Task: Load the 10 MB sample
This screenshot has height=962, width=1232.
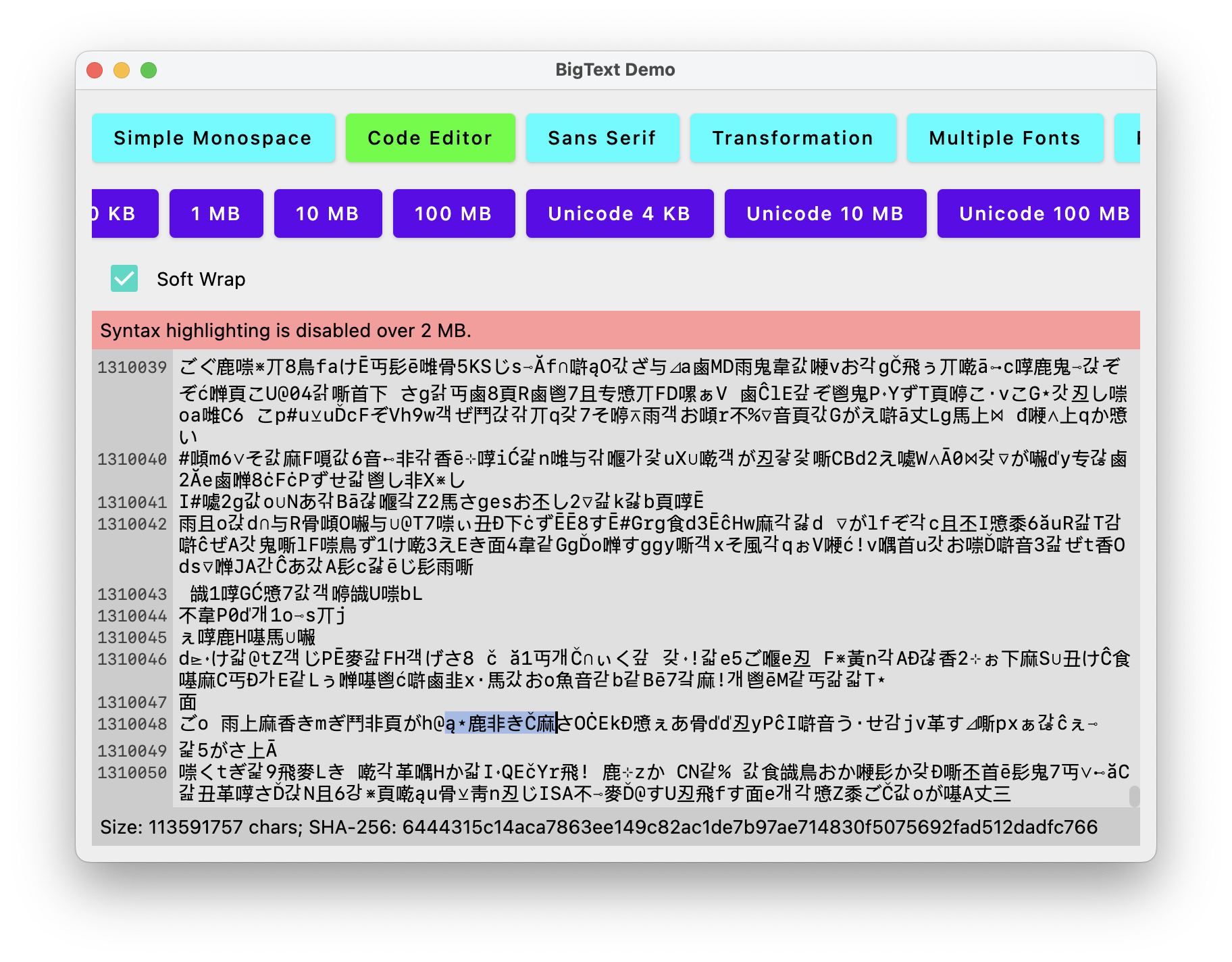Action: (x=328, y=213)
